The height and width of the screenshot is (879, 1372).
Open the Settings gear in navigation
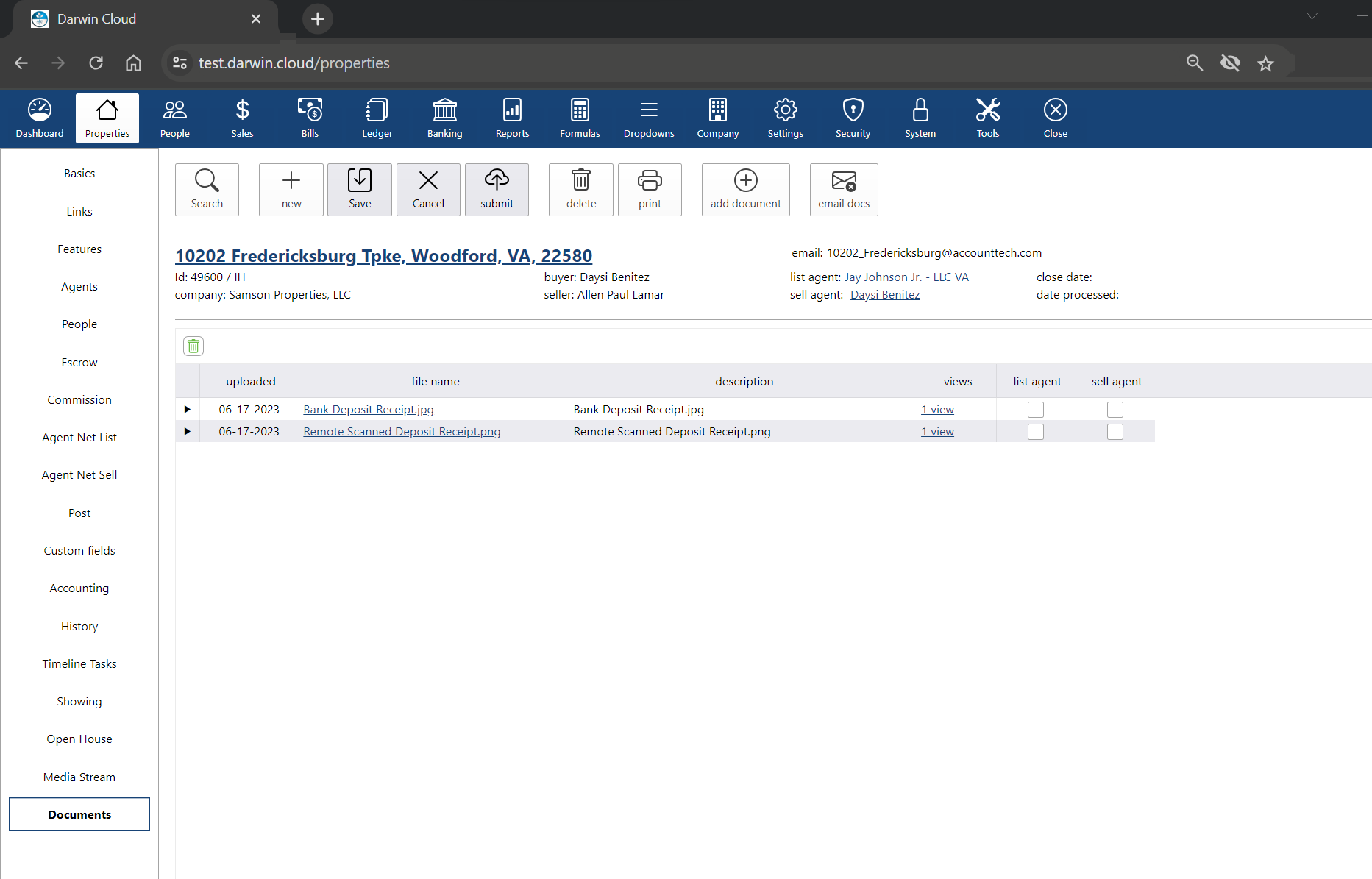point(786,118)
